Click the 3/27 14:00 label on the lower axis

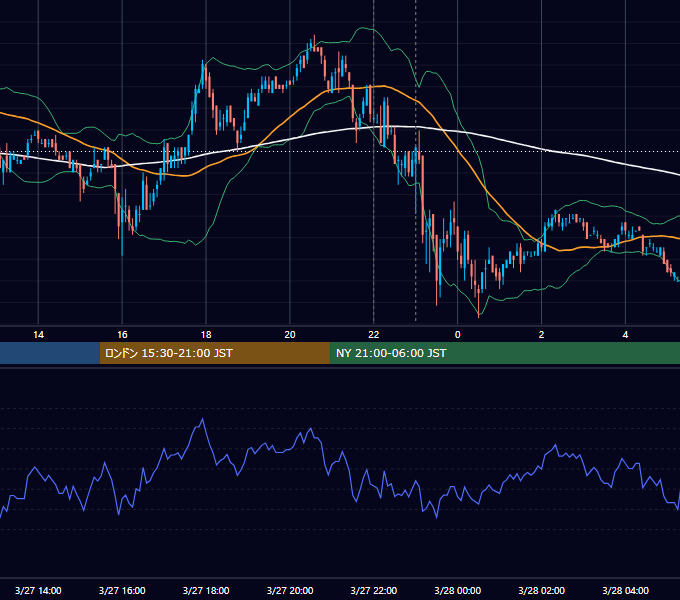pos(38,590)
